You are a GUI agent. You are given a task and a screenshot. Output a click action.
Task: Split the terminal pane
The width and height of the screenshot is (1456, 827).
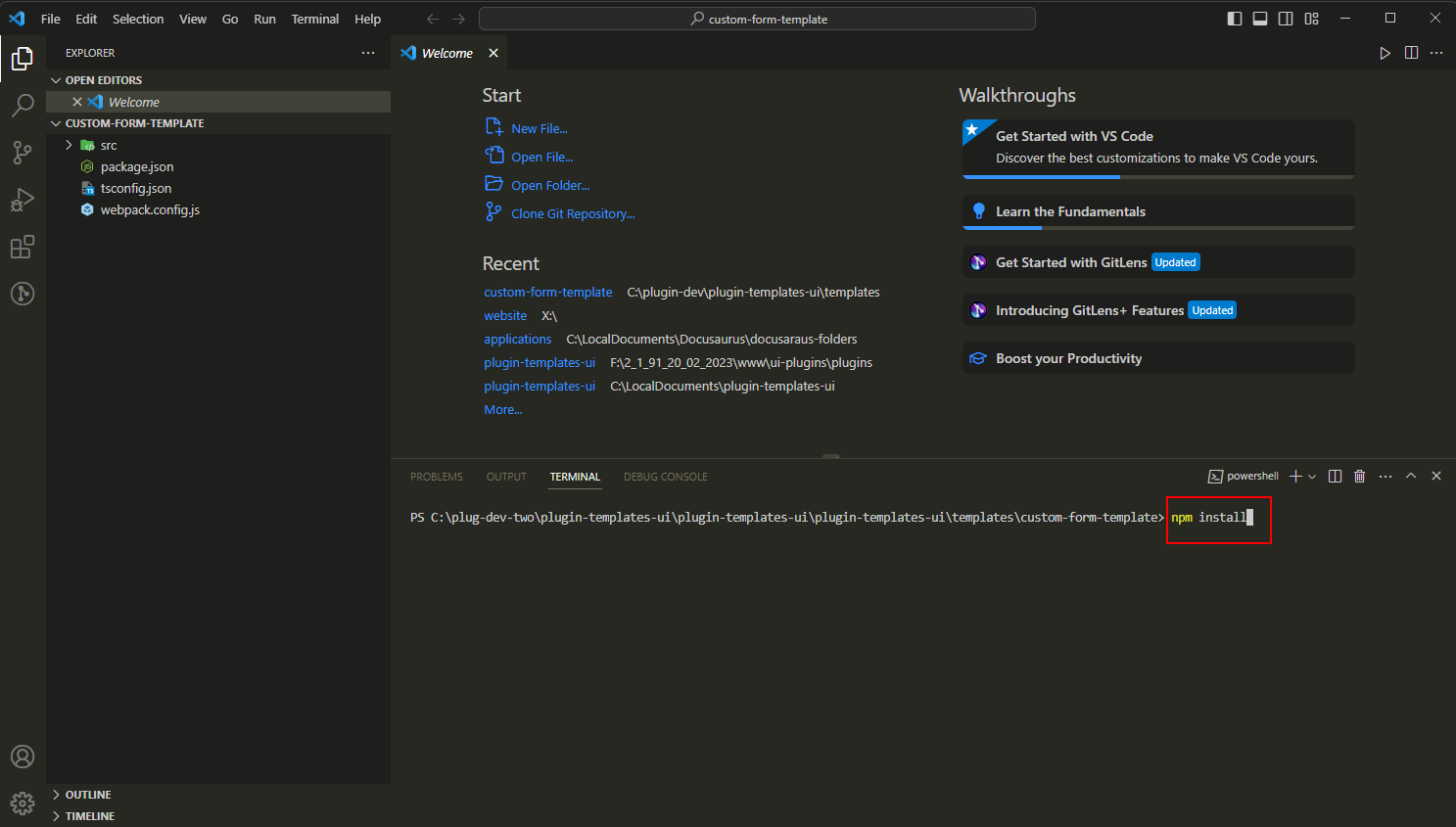point(1335,476)
